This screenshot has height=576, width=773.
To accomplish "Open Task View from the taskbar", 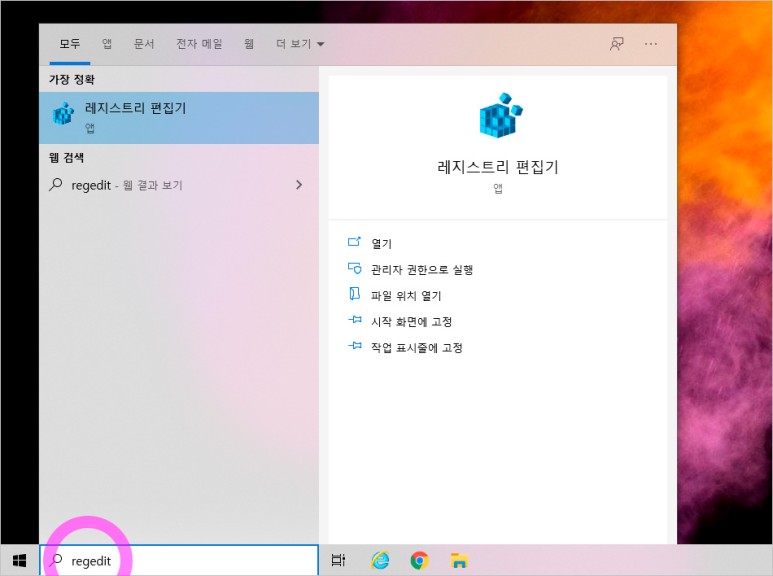I will coord(338,560).
